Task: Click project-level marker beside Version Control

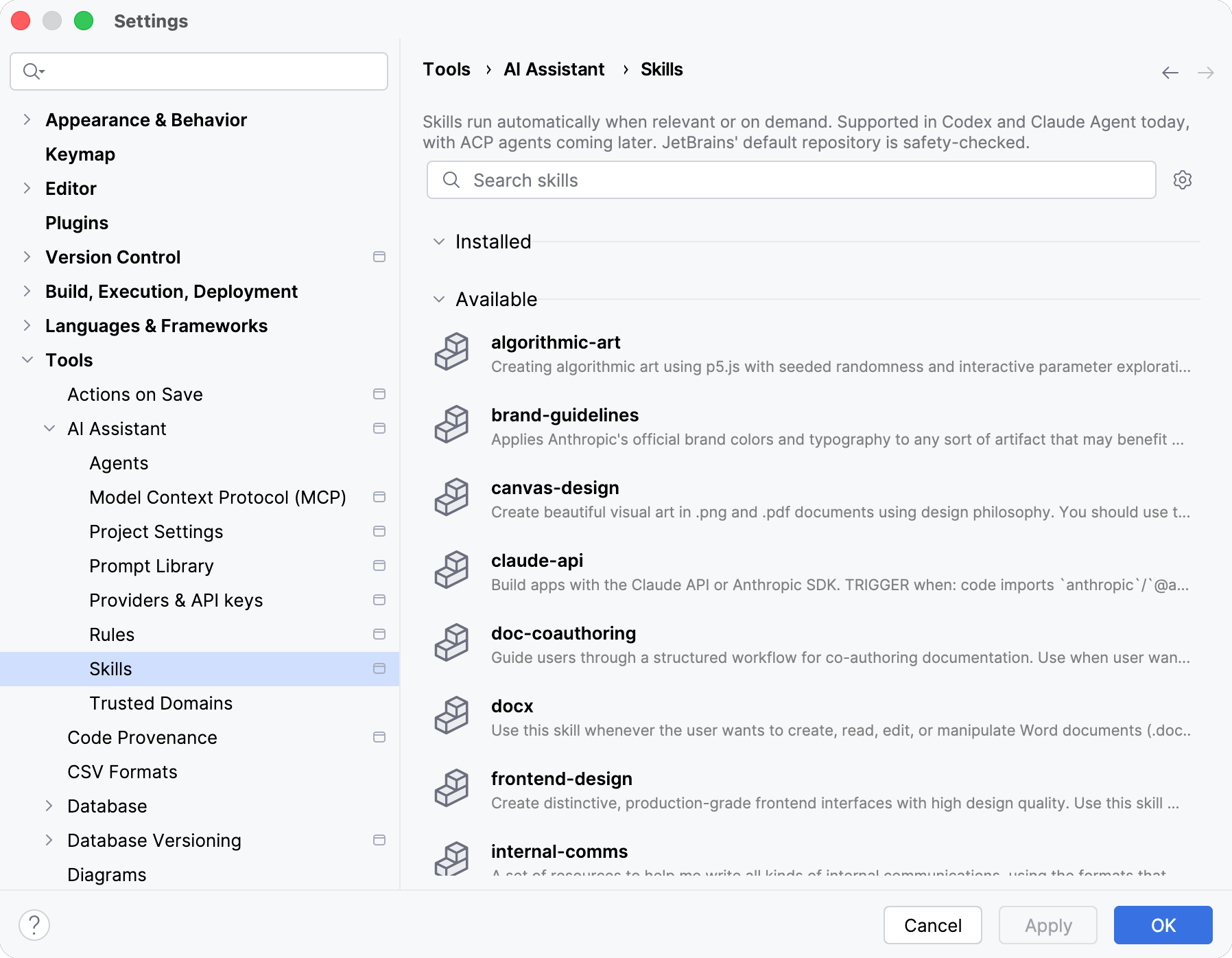Action: [379, 257]
